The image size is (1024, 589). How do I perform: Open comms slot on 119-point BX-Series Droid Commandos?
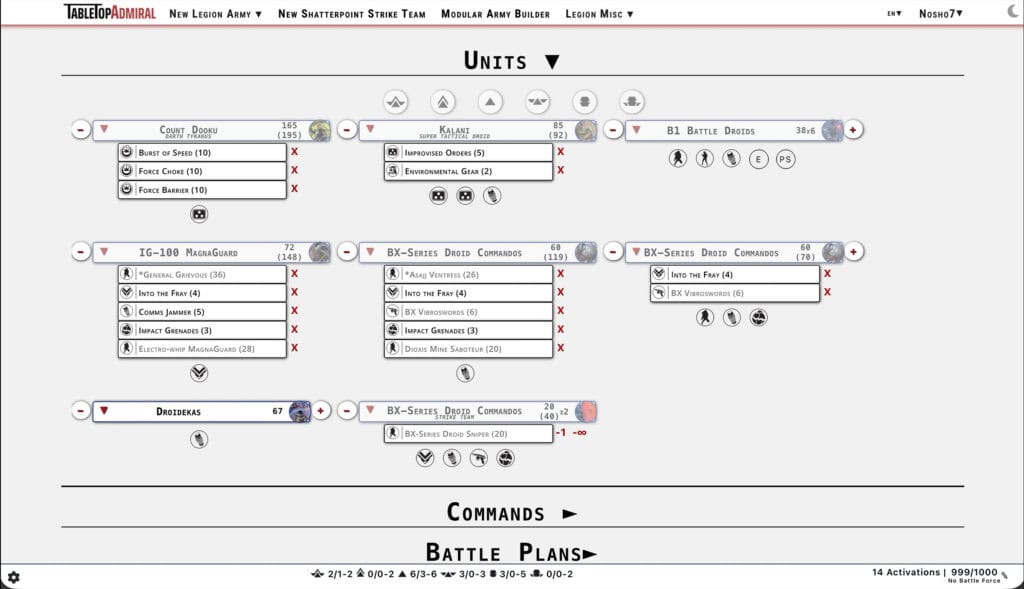tap(465, 373)
